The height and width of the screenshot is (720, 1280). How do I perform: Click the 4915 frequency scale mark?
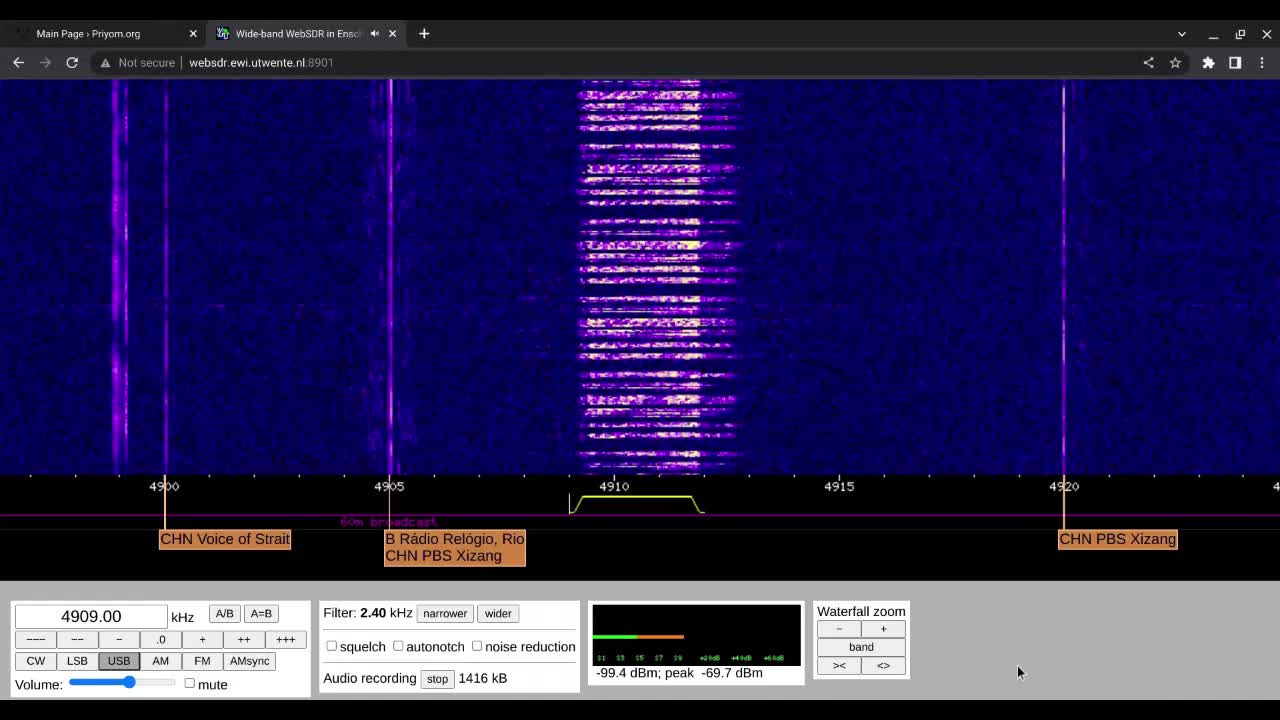pyautogui.click(x=839, y=486)
